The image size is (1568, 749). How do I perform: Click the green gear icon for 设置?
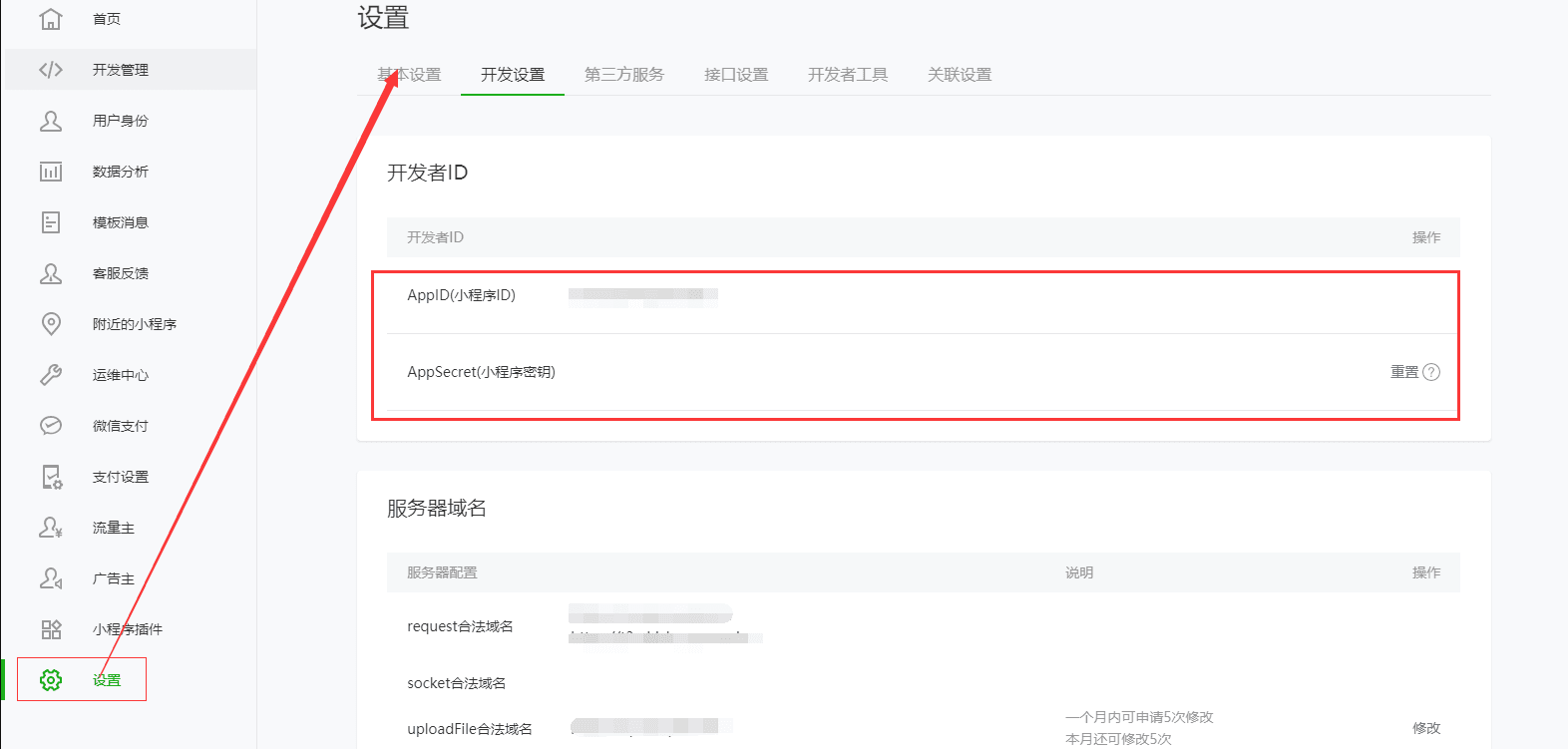(x=51, y=680)
